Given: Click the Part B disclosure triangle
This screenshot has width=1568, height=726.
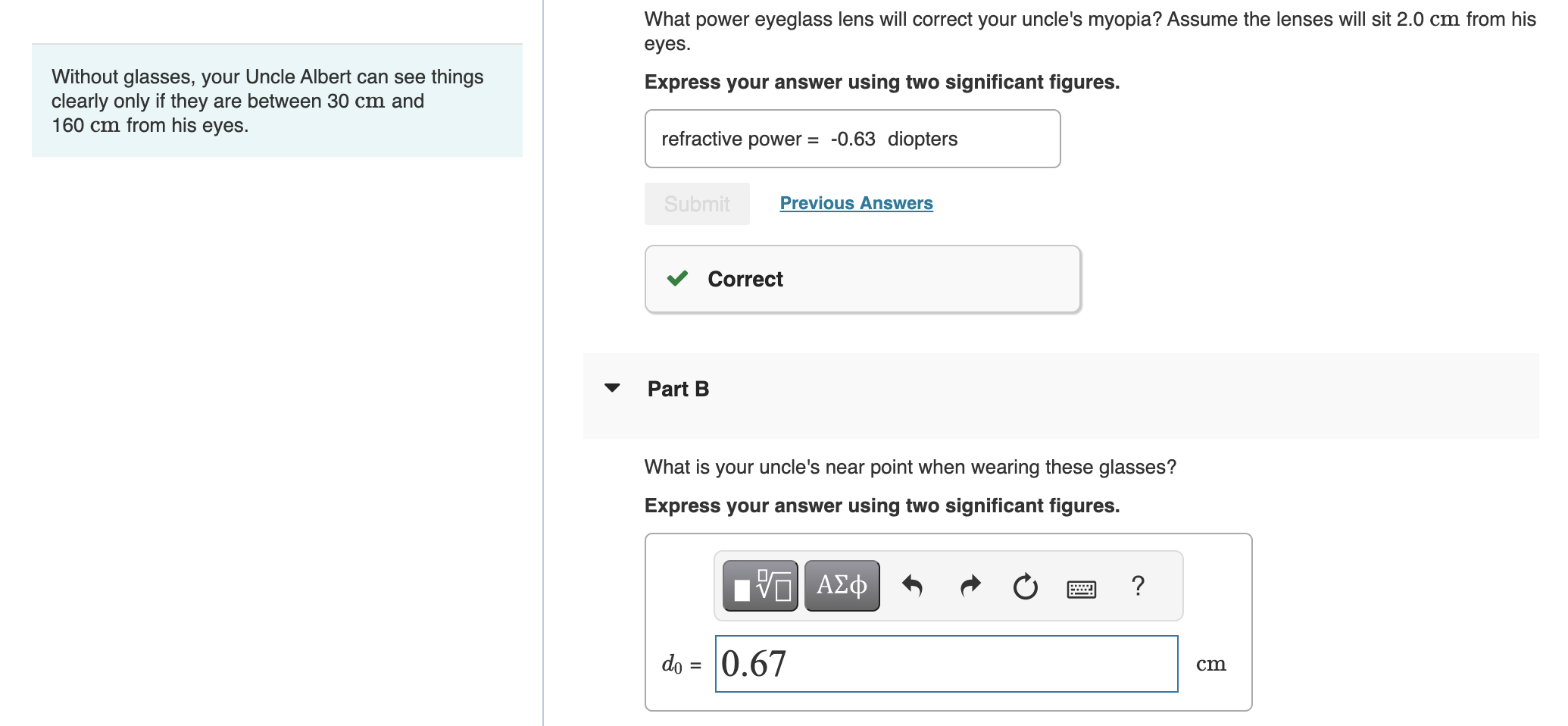Looking at the screenshot, I should point(614,389).
